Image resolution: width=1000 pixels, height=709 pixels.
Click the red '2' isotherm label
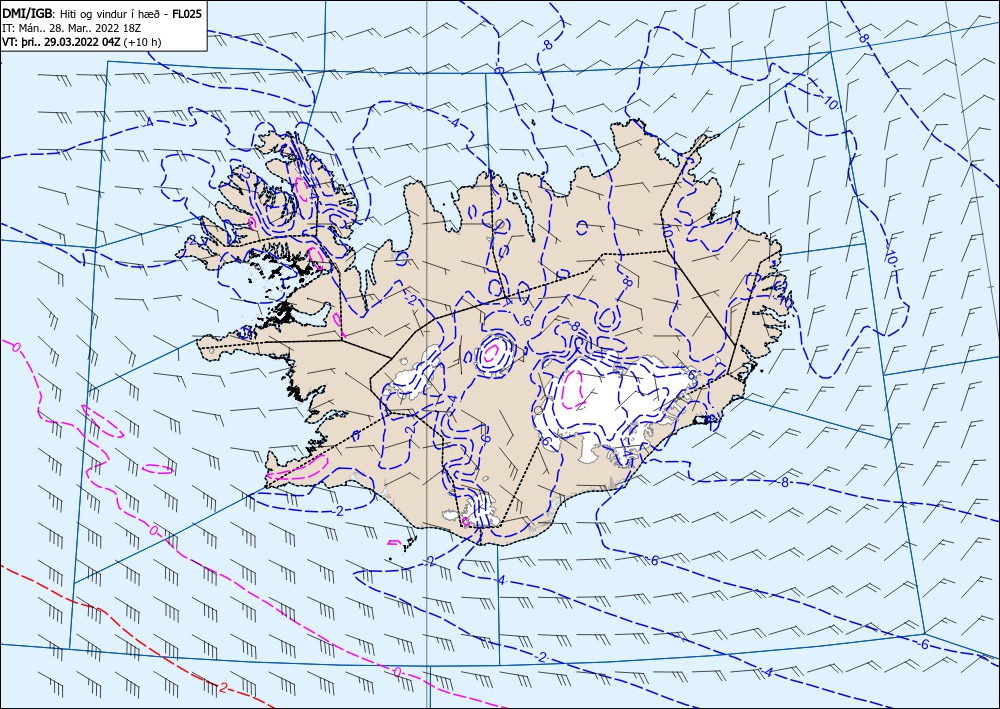[223, 687]
